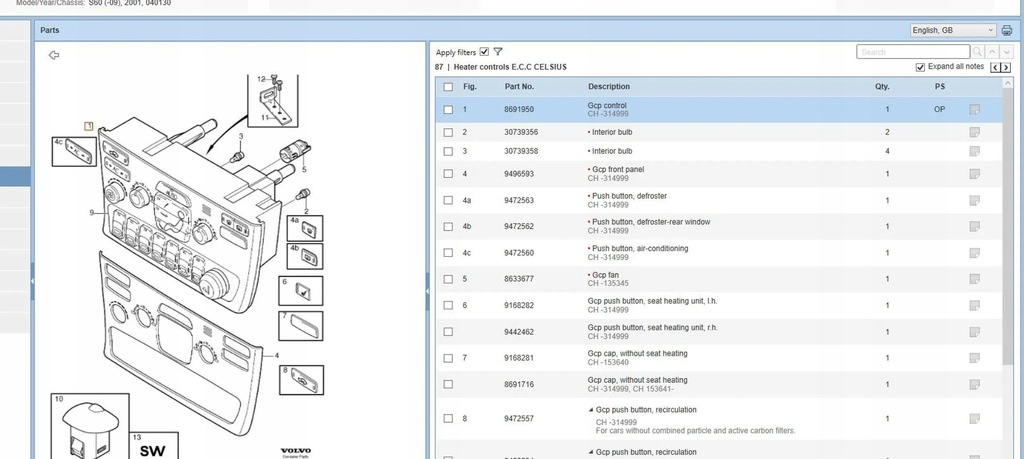The image size is (1024, 459).
Task: Collapse left panel via splitter handle
Action: point(32,281)
